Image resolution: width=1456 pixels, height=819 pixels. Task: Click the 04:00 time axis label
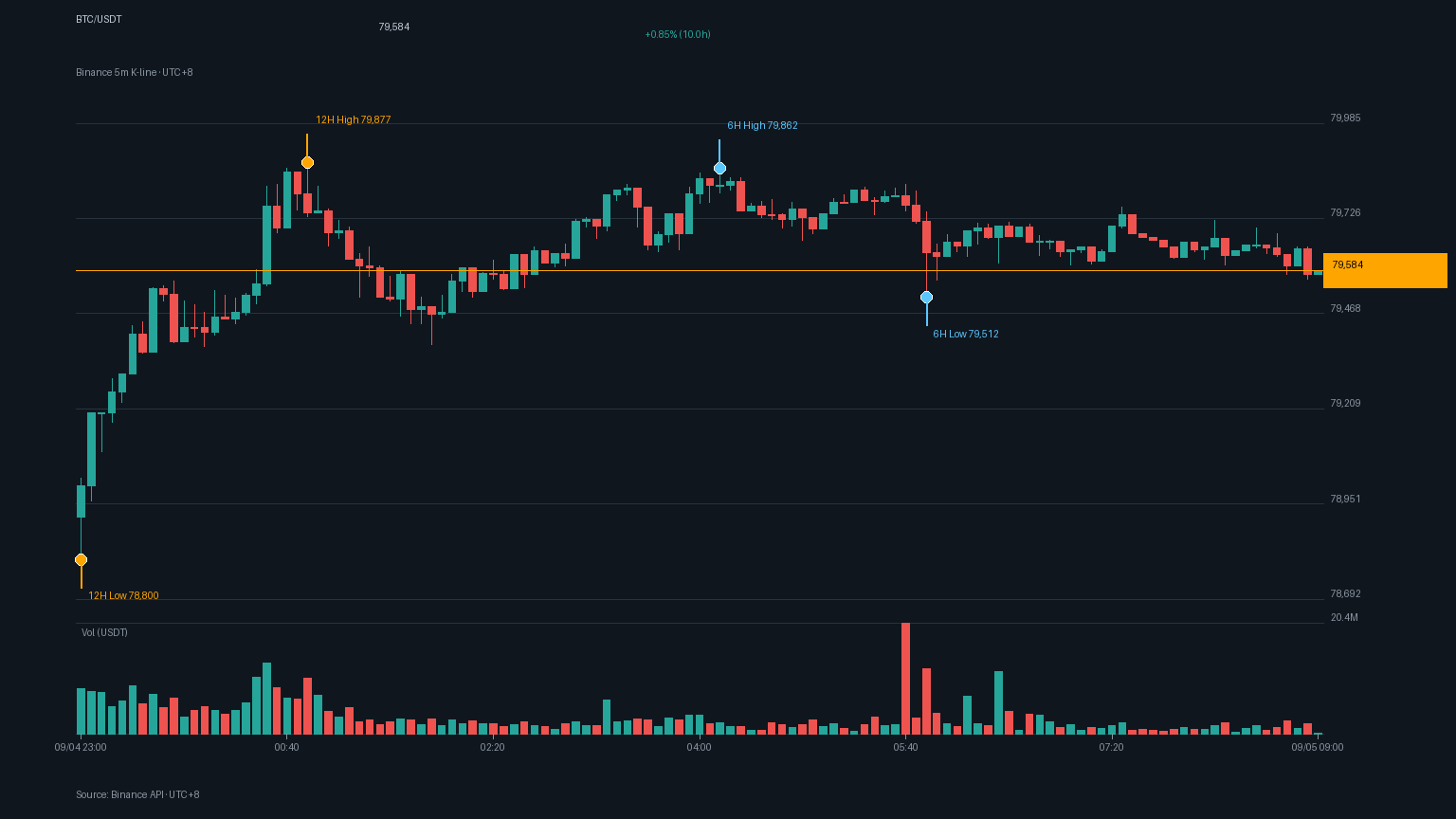click(699, 747)
